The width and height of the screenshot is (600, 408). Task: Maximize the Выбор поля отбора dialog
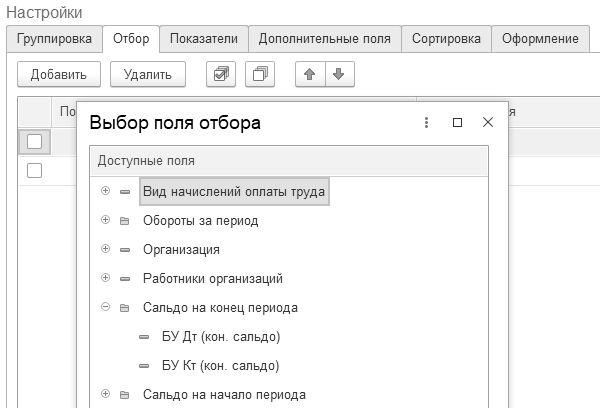pos(457,123)
